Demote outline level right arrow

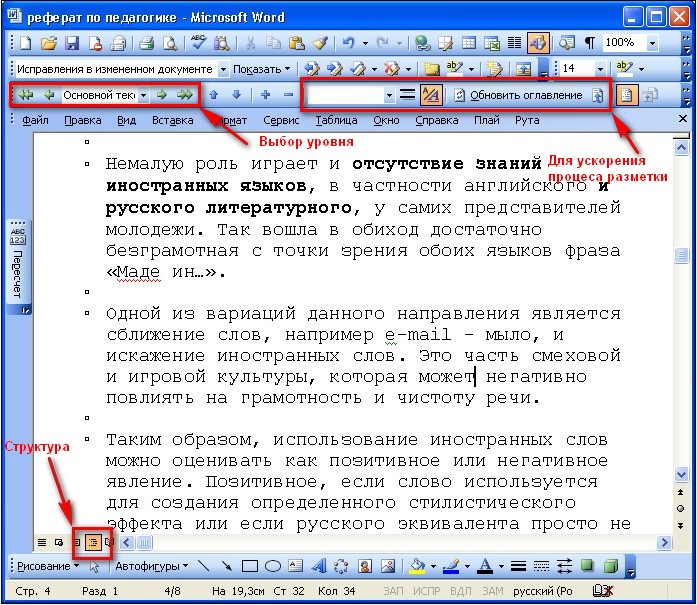[162, 95]
